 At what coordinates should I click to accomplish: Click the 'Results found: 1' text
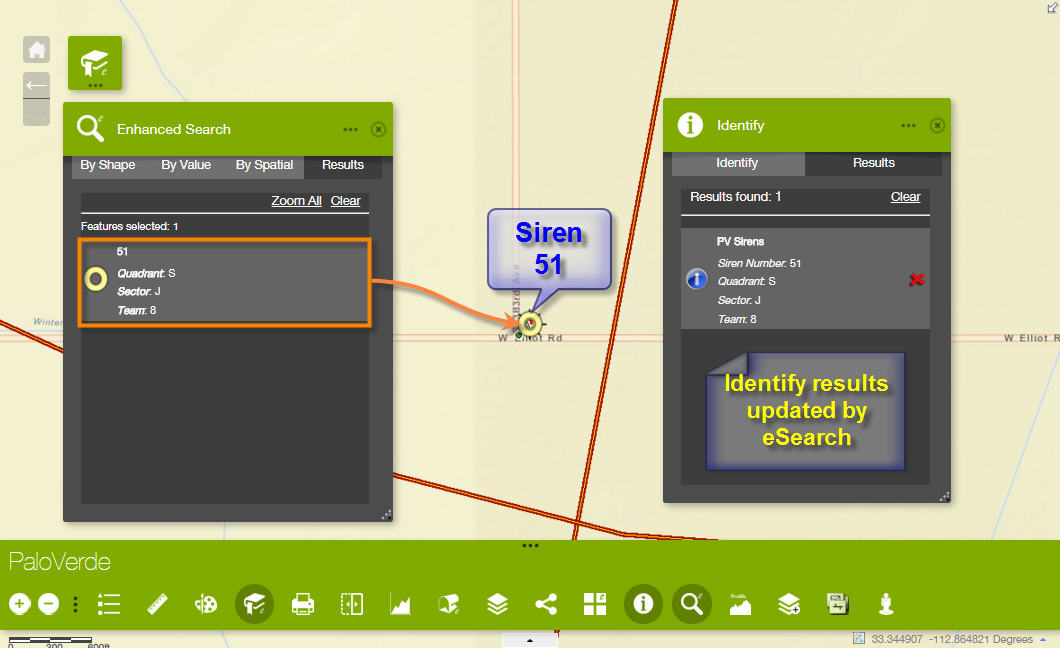coord(736,197)
